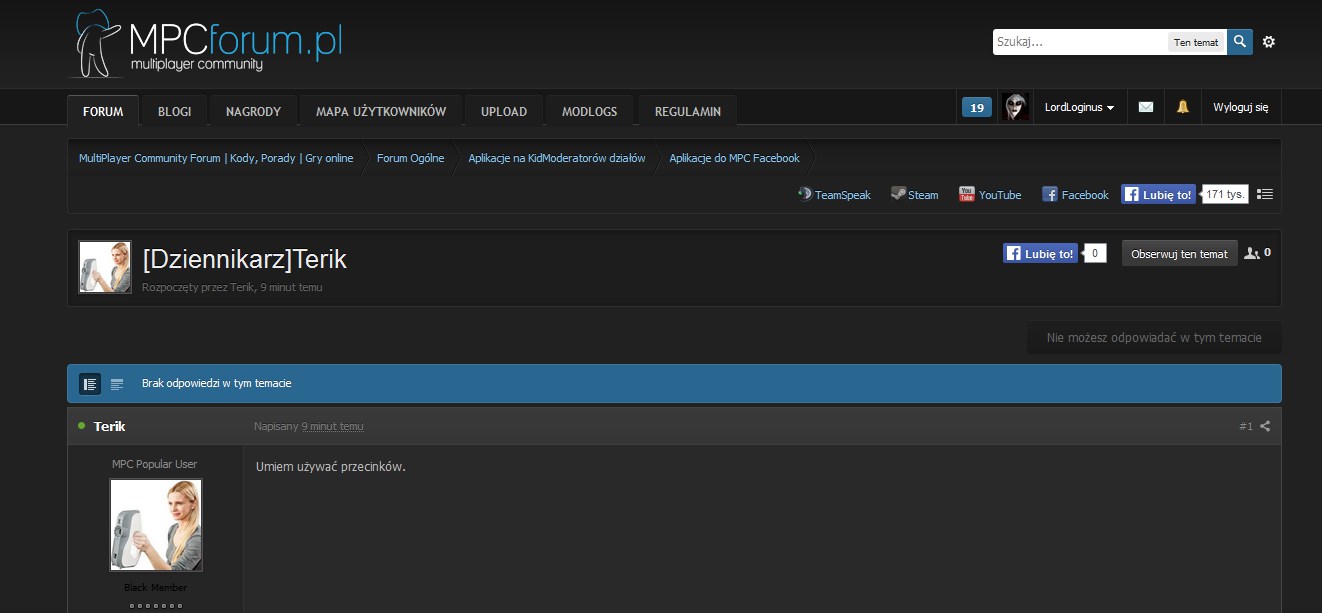Image resolution: width=1322 pixels, height=613 pixels.
Task: Click the 19 reputation badge
Action: pos(977,107)
